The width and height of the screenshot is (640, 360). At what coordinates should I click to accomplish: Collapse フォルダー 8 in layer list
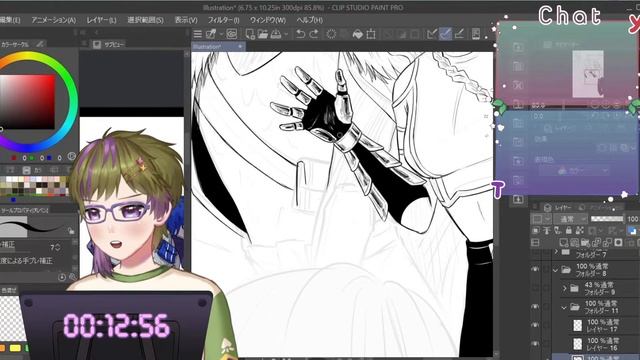(x=556, y=270)
